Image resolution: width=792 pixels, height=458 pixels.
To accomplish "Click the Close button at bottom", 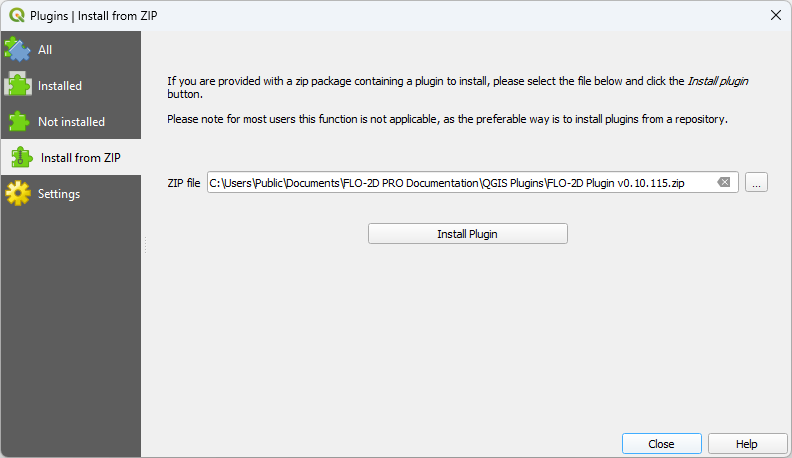I will point(661,444).
